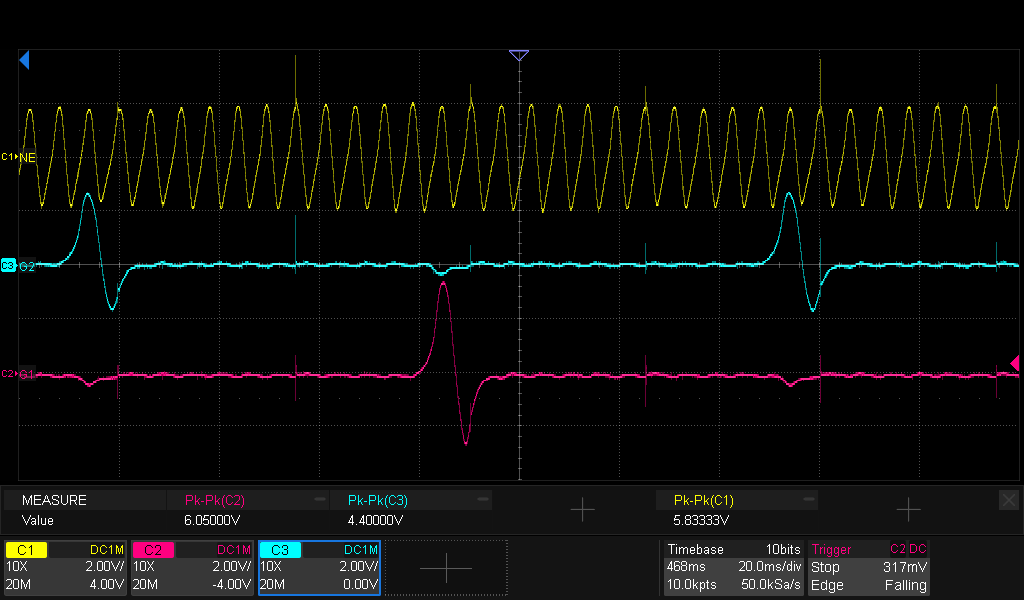Collapse the Pk-Pk(C1) measurement item
Image resolution: width=1024 pixels, height=600 pixels.
tap(808, 499)
